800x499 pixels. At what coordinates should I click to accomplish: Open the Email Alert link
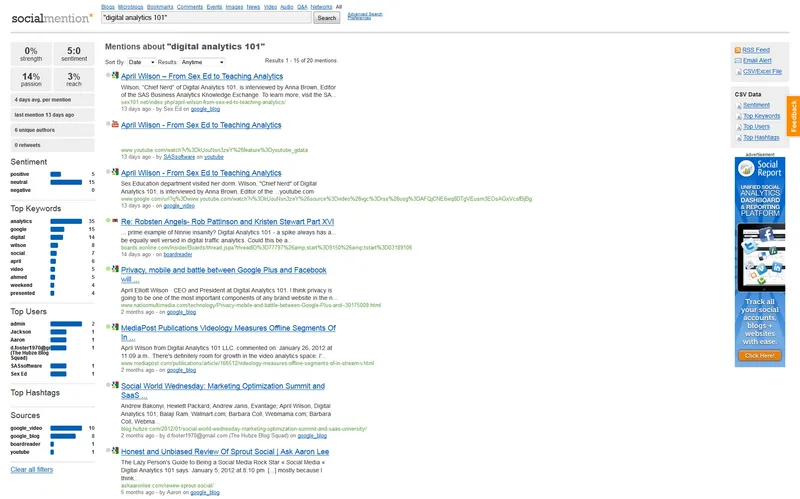757,61
